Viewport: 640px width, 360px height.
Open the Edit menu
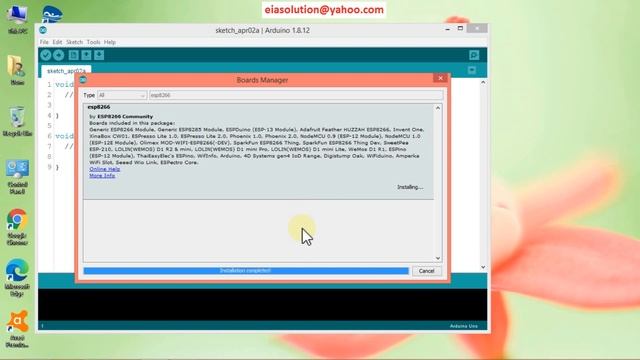point(57,42)
